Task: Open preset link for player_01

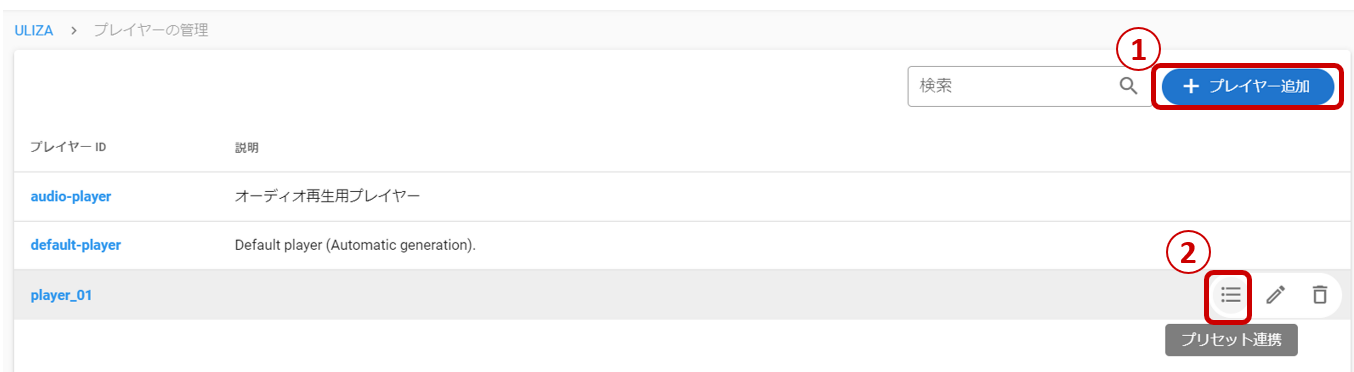Action: [1230, 295]
